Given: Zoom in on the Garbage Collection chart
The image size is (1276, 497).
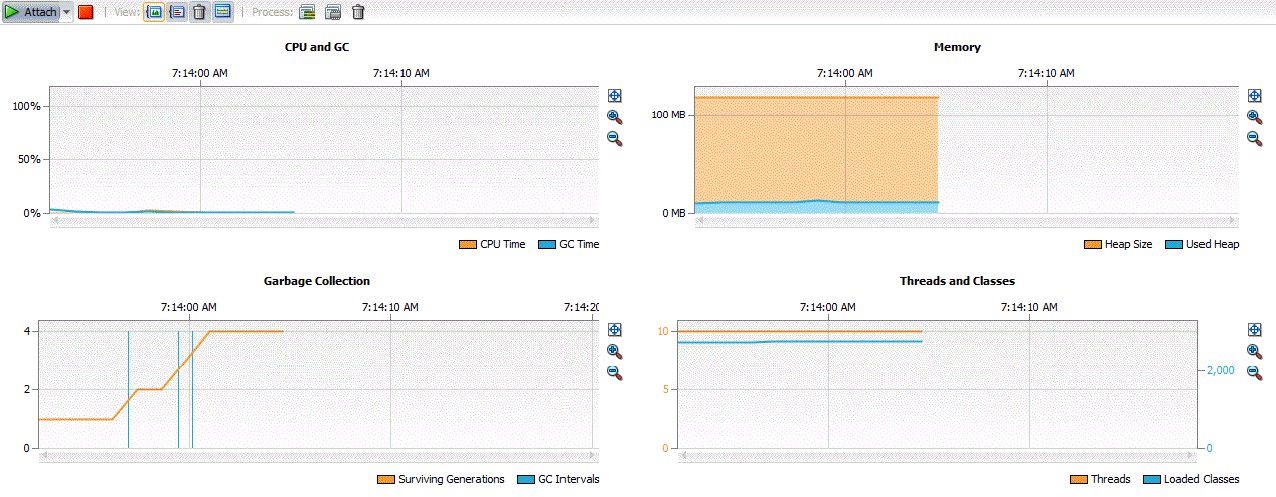Looking at the screenshot, I should coord(614,351).
